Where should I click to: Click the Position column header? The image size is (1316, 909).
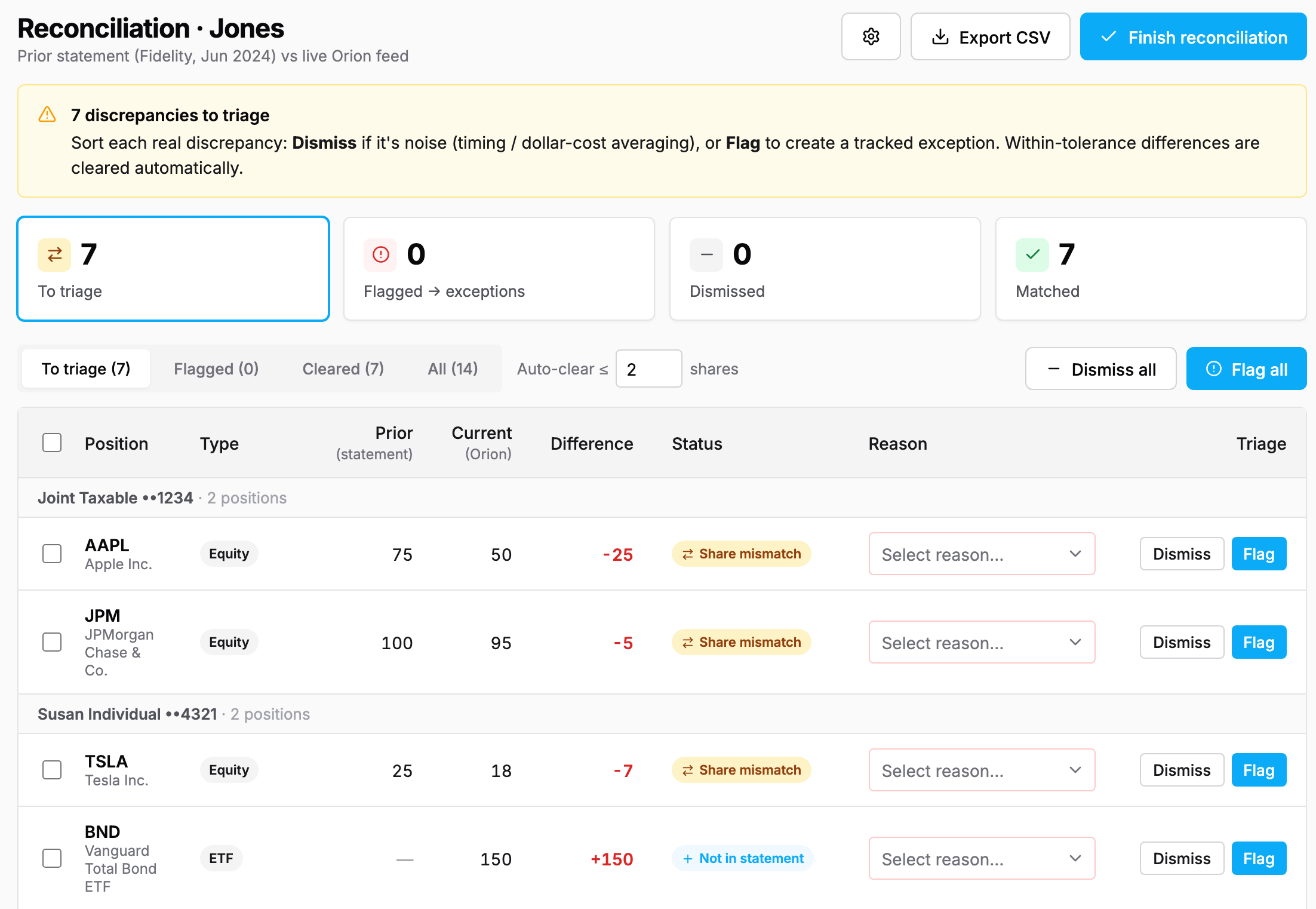[x=116, y=444]
